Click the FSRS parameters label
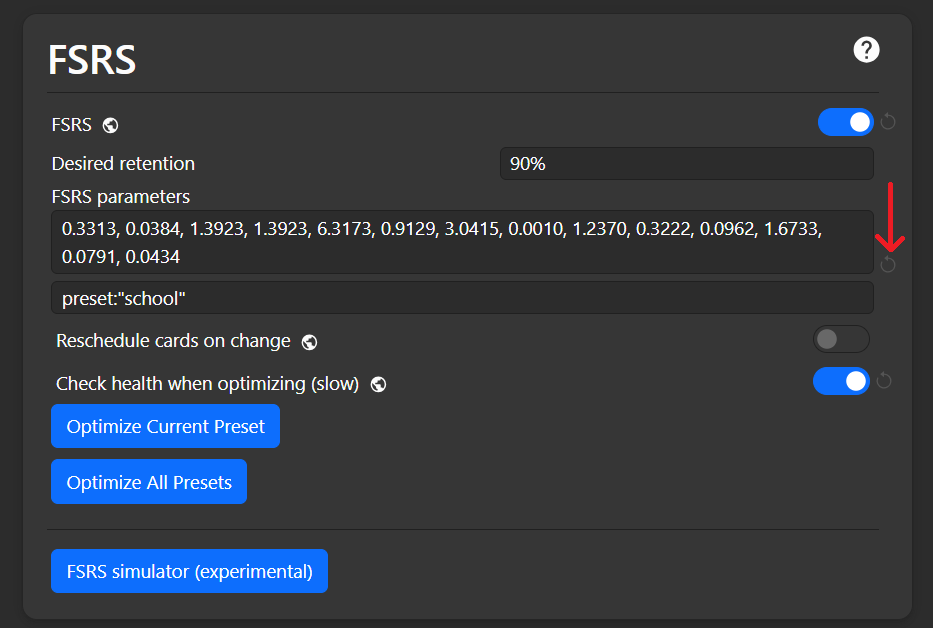Image resolution: width=933 pixels, height=628 pixels. pyautogui.click(x=120, y=197)
